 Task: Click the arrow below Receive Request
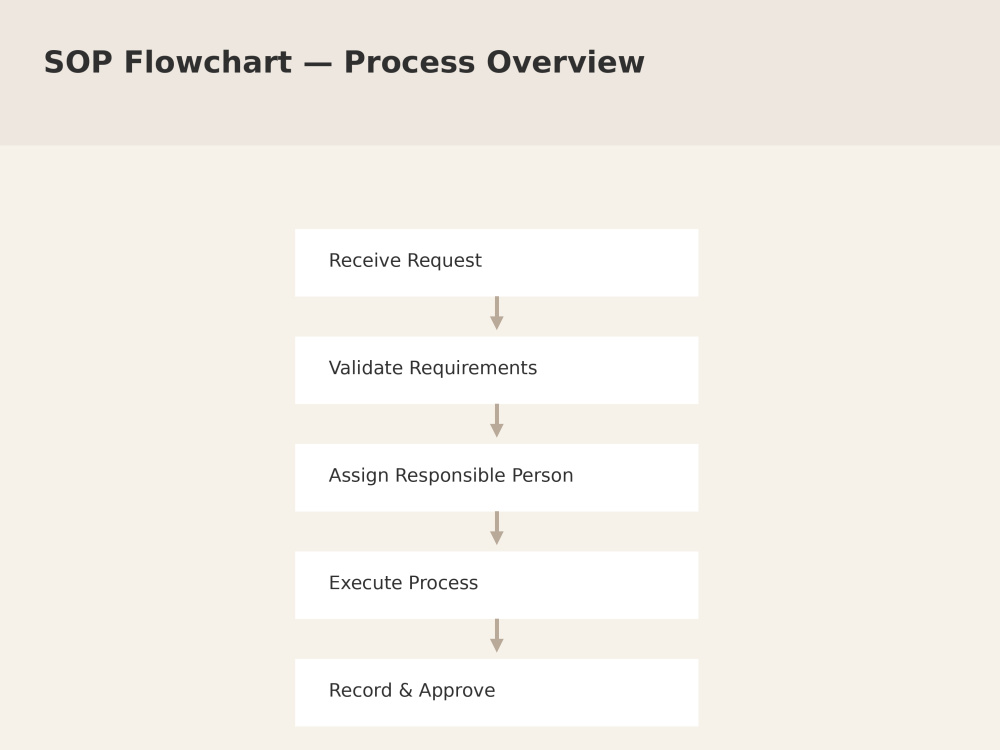(x=497, y=313)
